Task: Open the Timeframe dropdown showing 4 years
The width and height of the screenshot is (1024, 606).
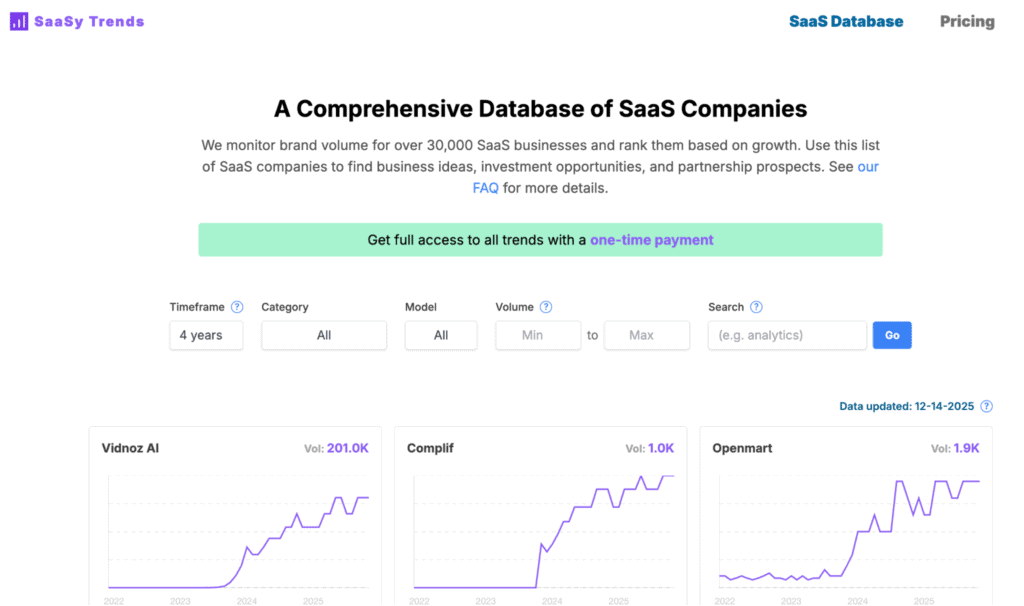Action: tap(206, 335)
